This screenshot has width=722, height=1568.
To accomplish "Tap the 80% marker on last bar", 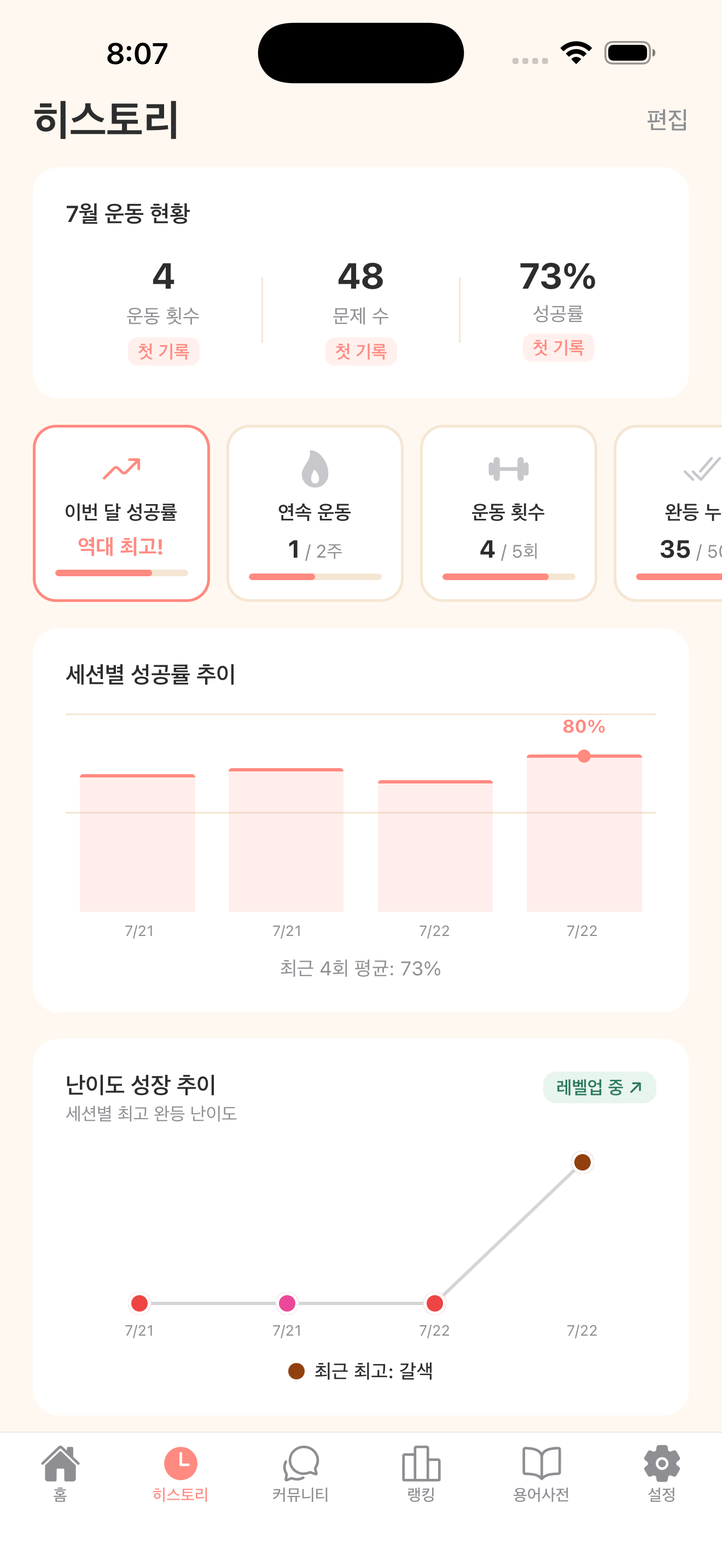I will coord(584,756).
